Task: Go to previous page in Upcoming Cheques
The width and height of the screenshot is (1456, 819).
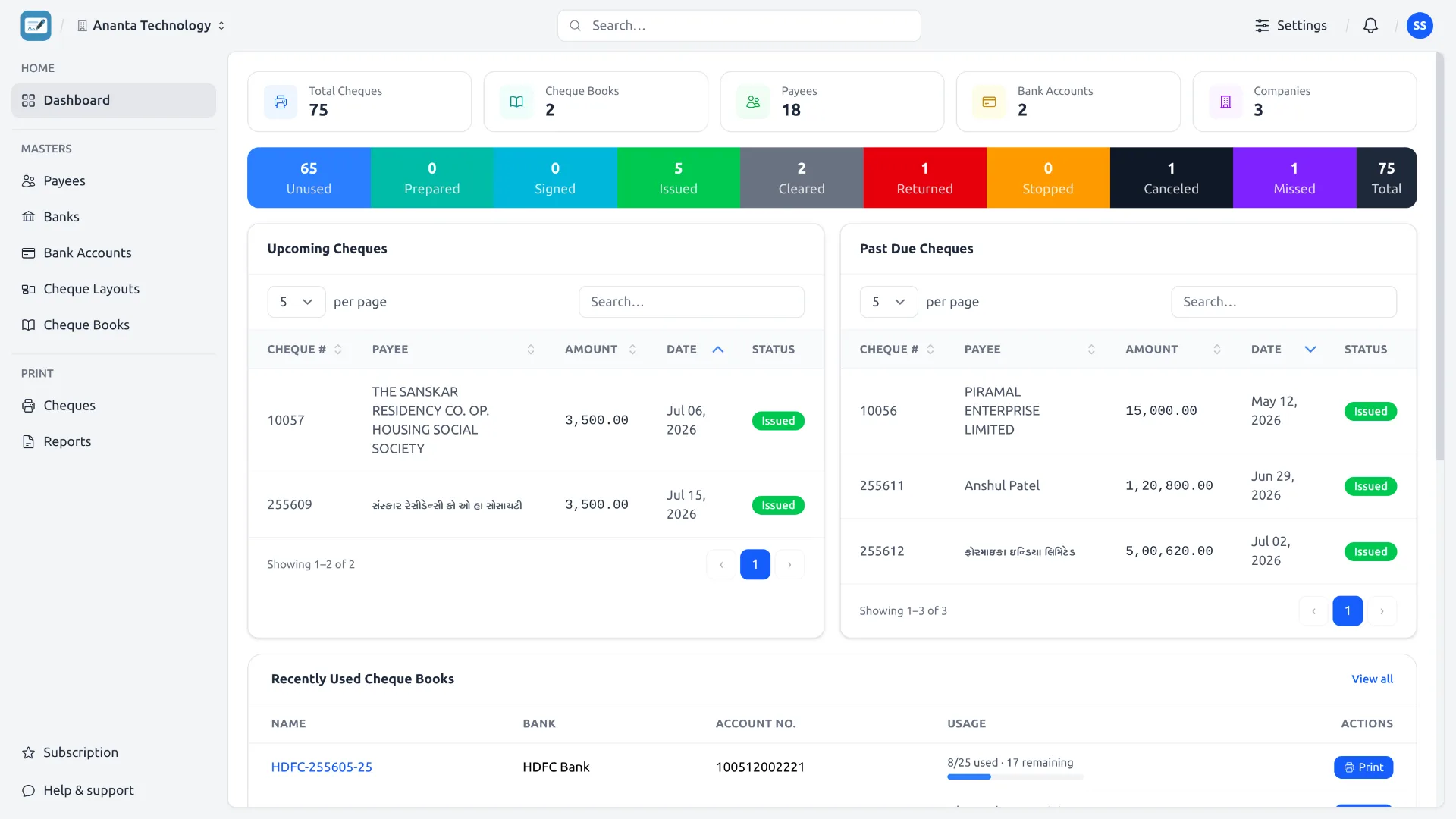Action: point(721,565)
